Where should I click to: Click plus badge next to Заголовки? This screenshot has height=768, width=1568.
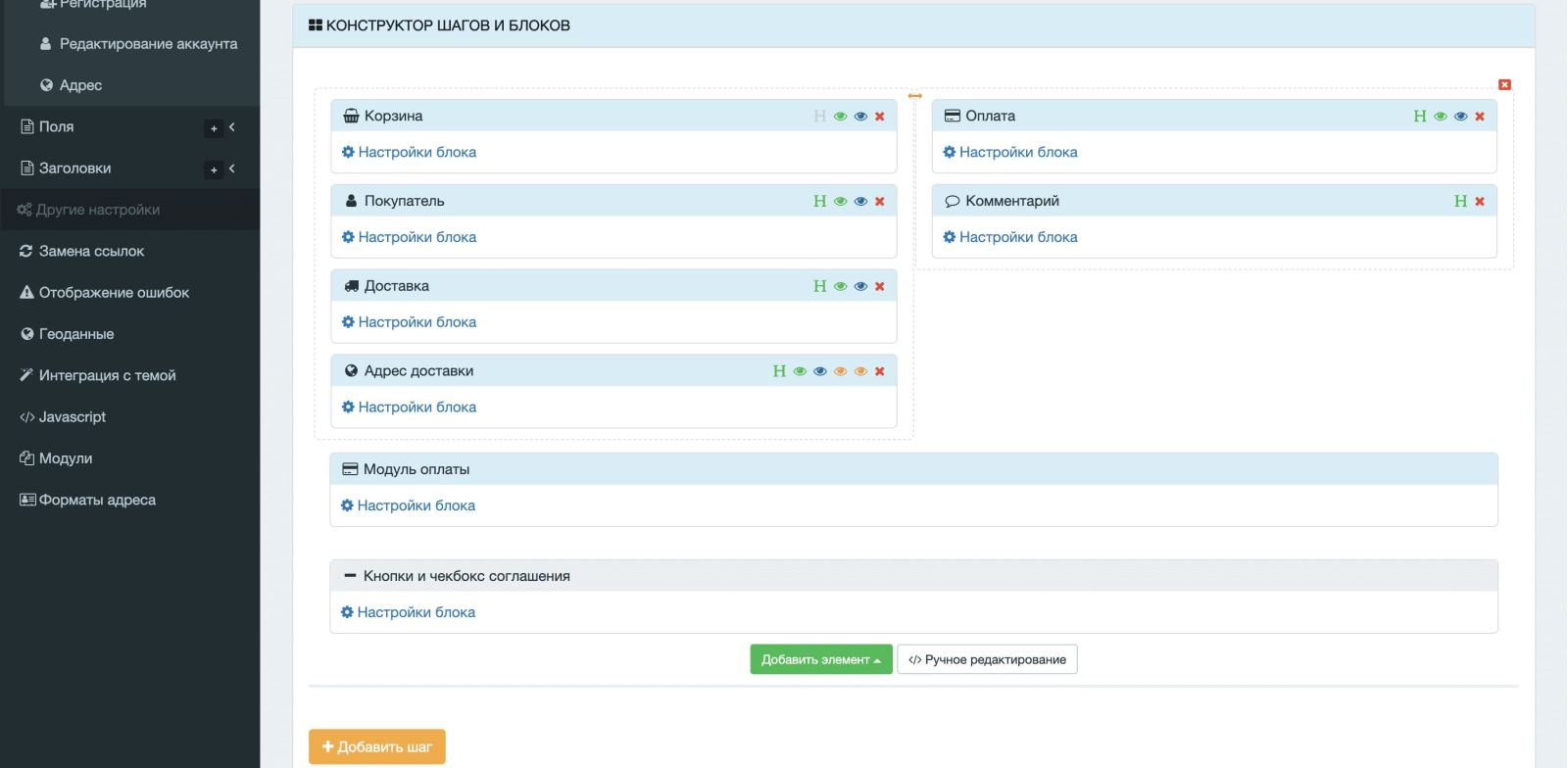pyautogui.click(x=213, y=169)
